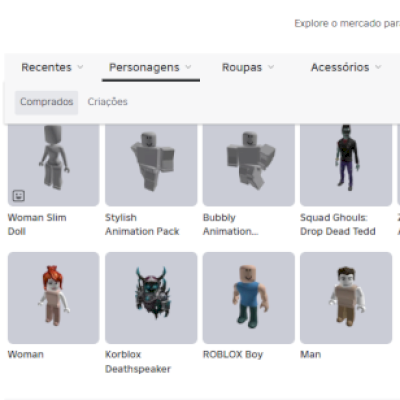This screenshot has height=400, width=400.
Task: Expand the Personagens dropdown arrow
Action: (x=188, y=67)
